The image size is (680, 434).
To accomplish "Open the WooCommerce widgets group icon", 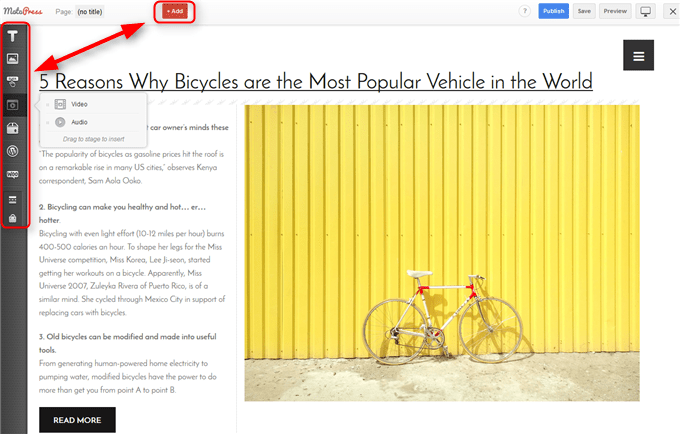I will point(13,174).
